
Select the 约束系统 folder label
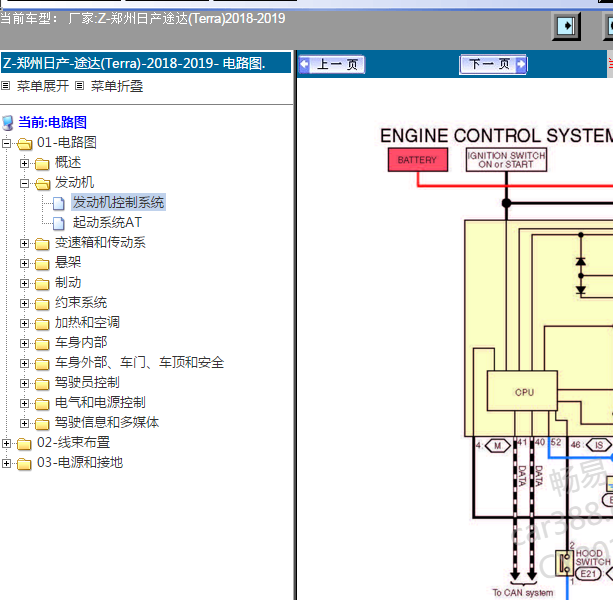(x=81, y=302)
